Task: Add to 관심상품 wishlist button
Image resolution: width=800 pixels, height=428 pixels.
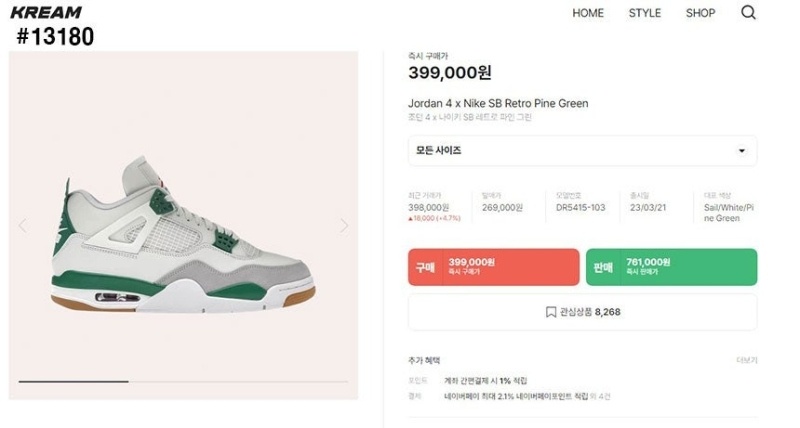Action: [x=582, y=312]
